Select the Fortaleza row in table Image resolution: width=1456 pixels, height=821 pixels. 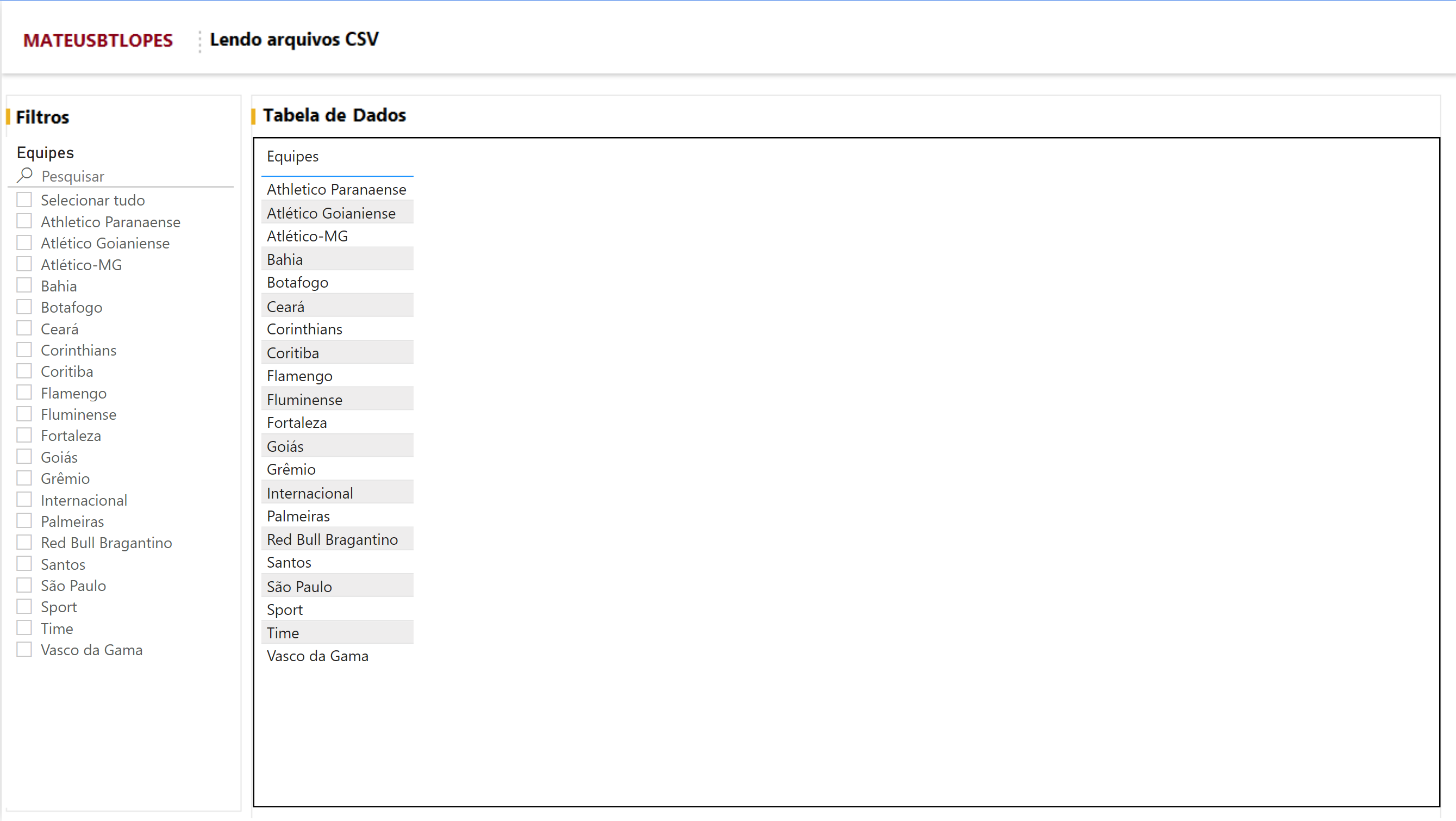(297, 422)
